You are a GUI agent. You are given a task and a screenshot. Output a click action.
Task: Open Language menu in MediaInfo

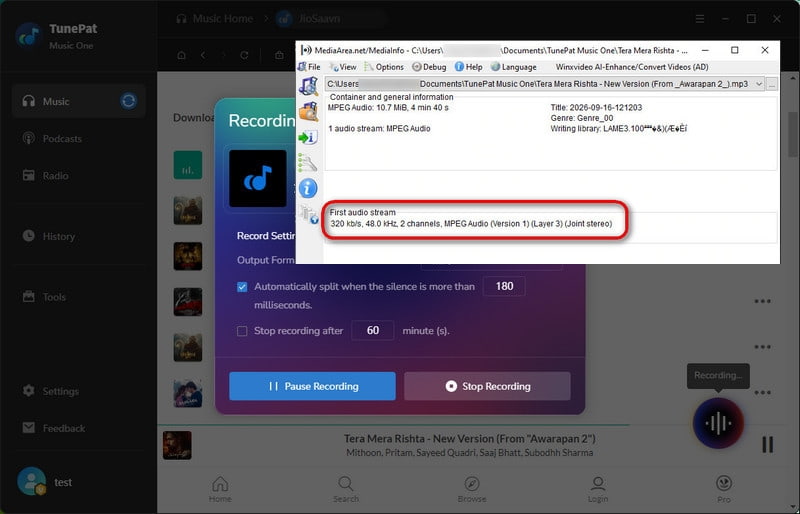513,67
